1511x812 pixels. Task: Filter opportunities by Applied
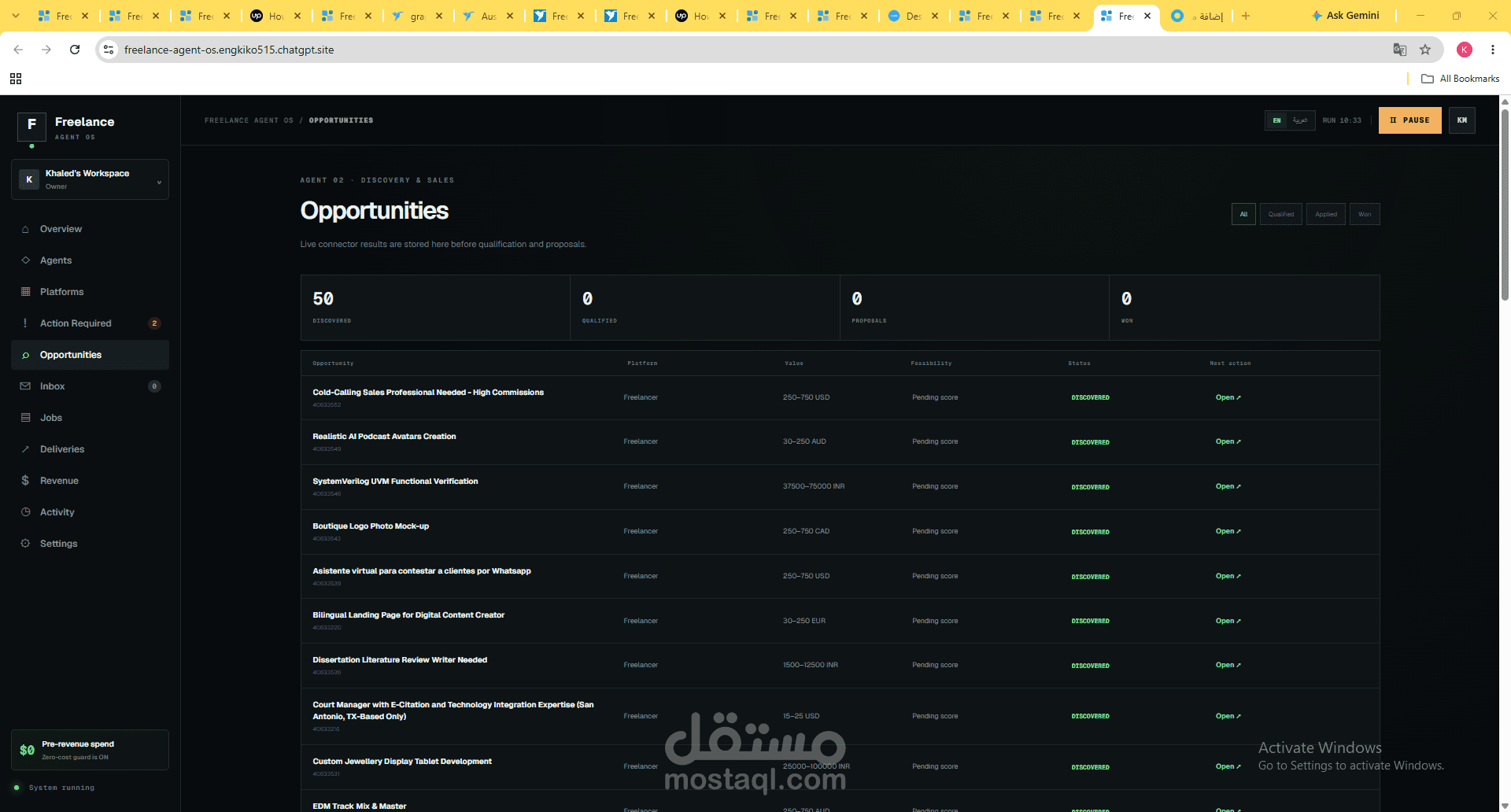pyautogui.click(x=1326, y=214)
